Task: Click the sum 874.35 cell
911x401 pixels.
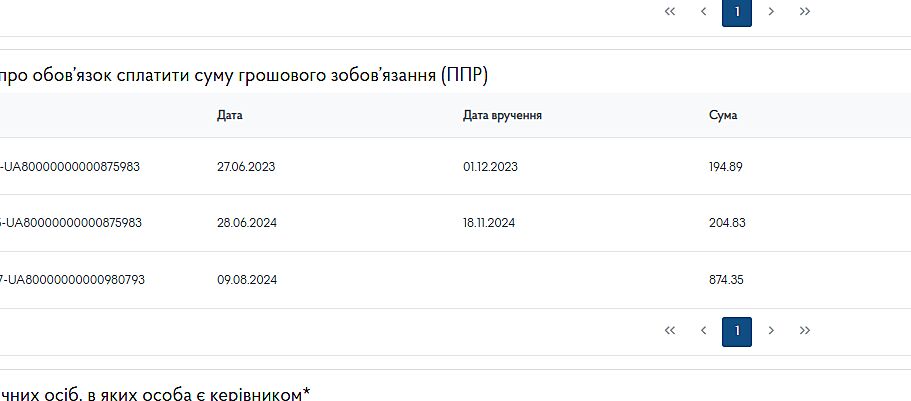Action: [x=726, y=280]
